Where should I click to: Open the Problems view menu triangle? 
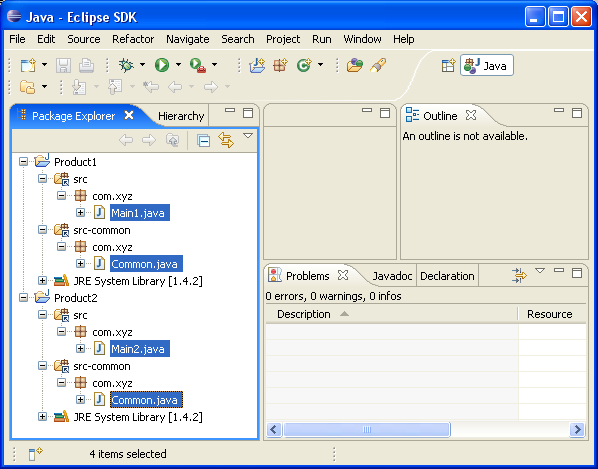(x=540, y=271)
